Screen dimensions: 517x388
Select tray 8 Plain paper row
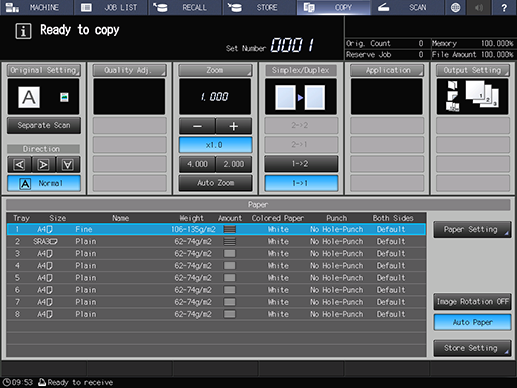tap(216, 314)
